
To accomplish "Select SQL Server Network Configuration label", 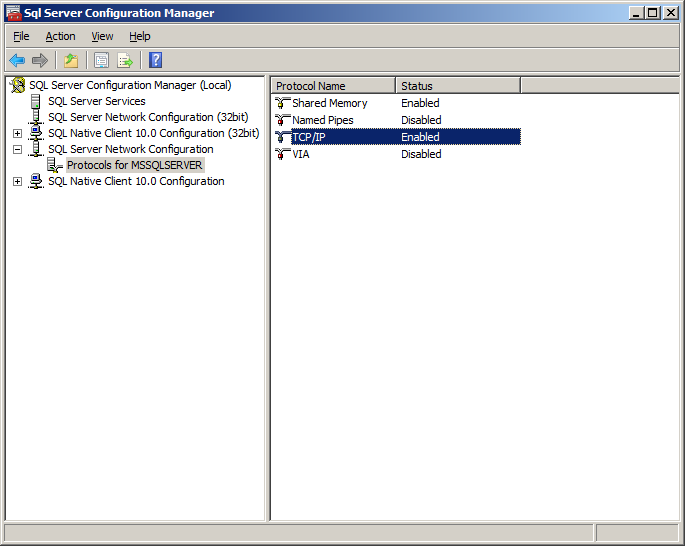I will click(131, 149).
